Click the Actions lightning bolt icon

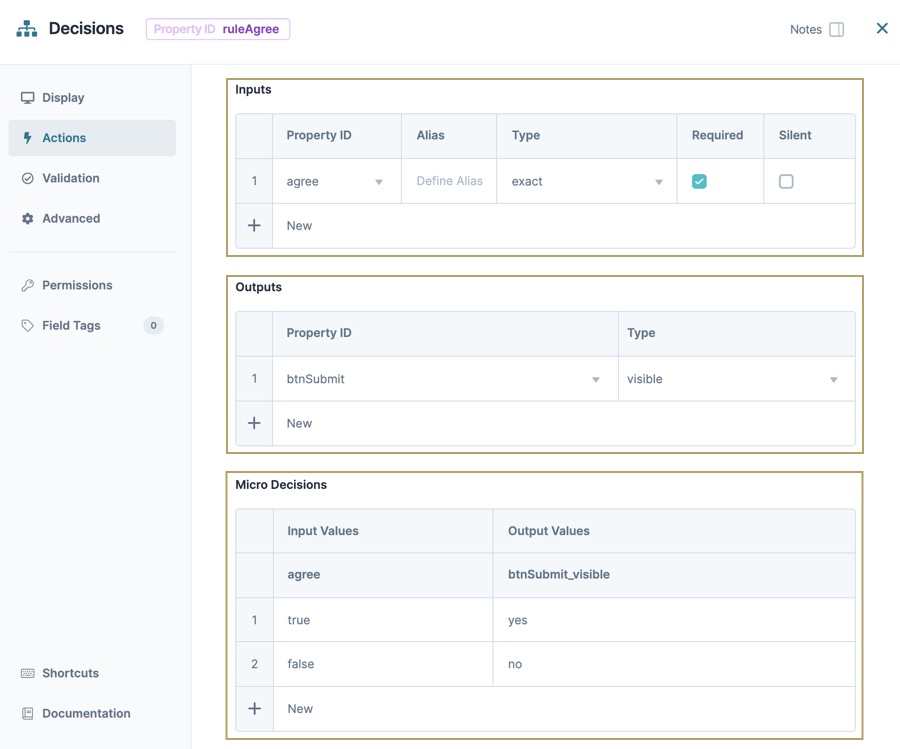click(28, 138)
